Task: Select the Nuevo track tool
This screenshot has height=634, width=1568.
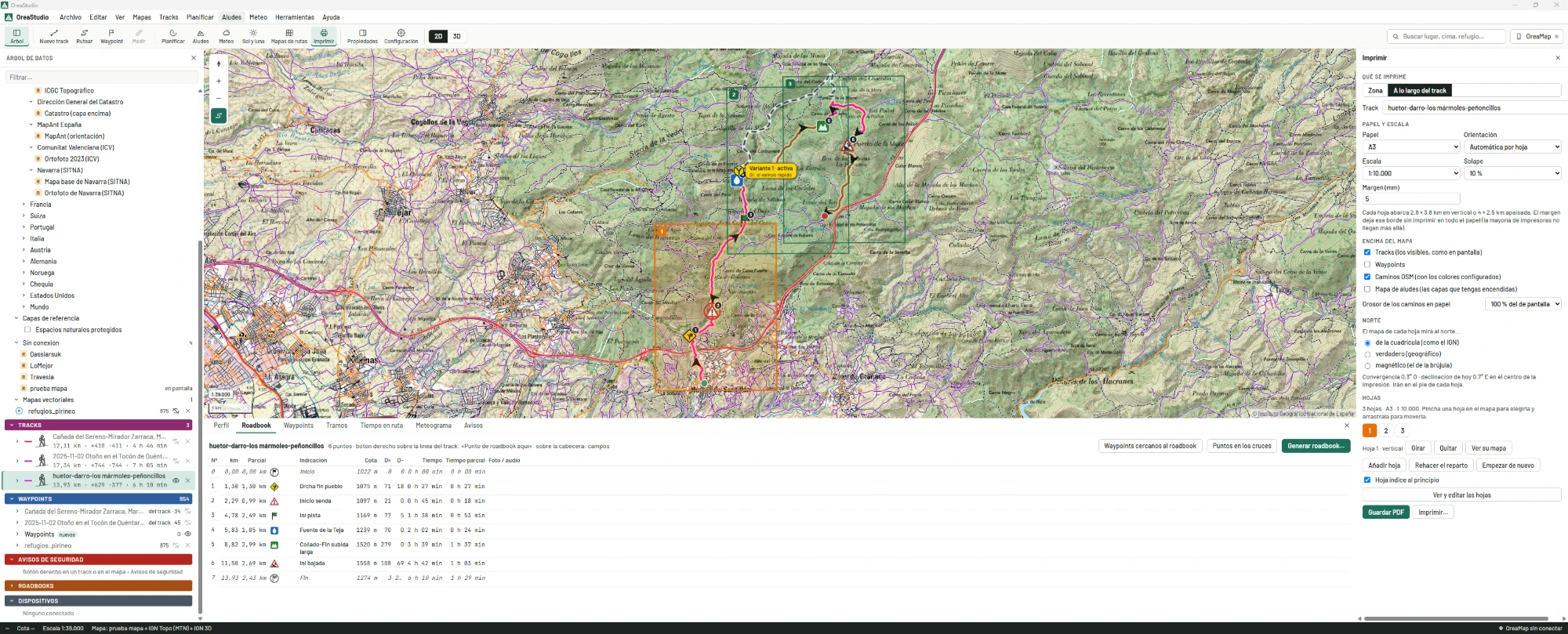Action: [54, 36]
